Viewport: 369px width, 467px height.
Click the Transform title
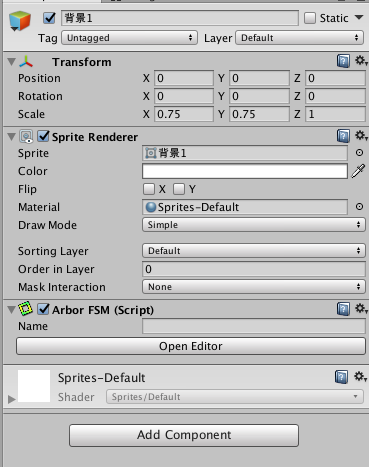click(x=82, y=62)
